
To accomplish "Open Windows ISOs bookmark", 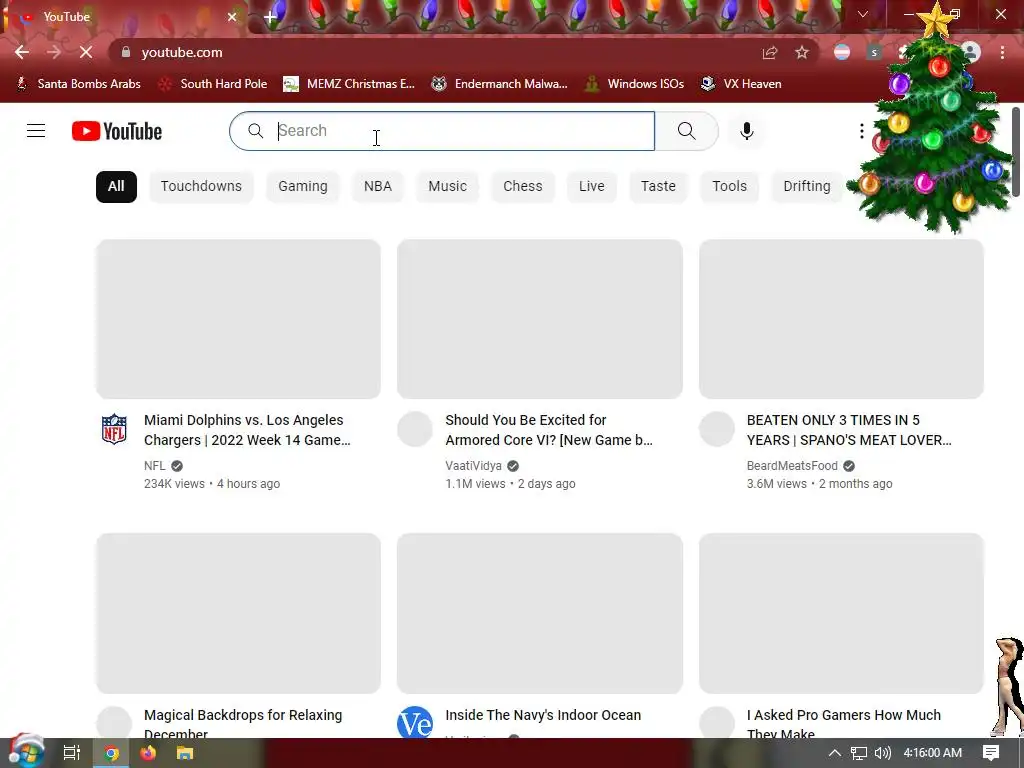I will [634, 84].
